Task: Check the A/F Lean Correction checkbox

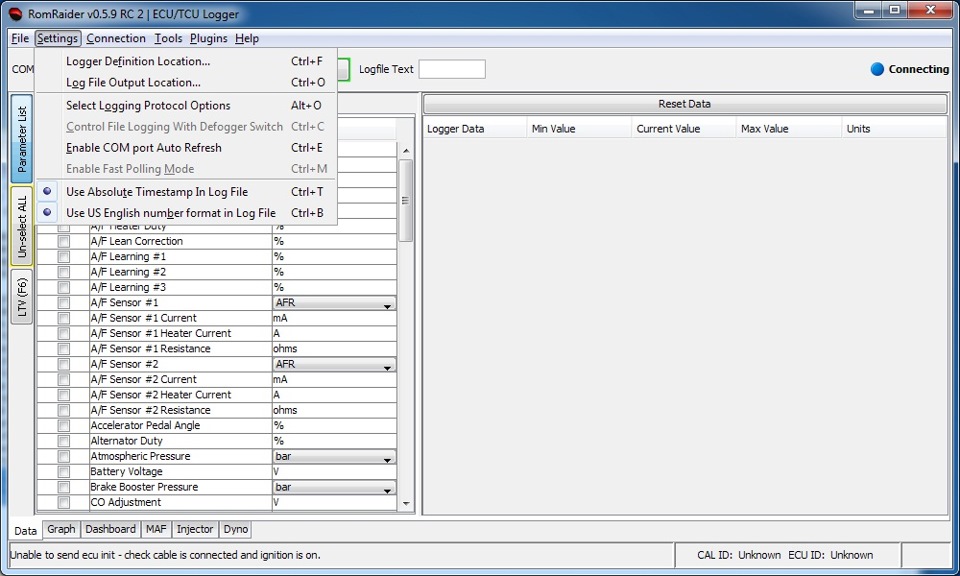Action: [63, 241]
